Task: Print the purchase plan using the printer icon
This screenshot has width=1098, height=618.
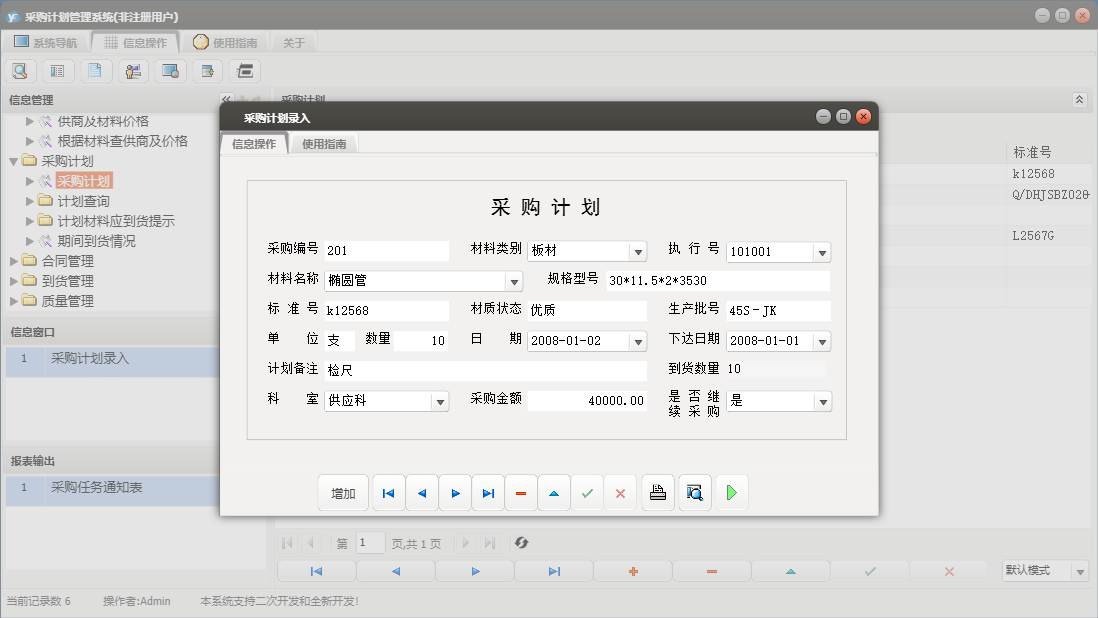Action: coord(657,492)
